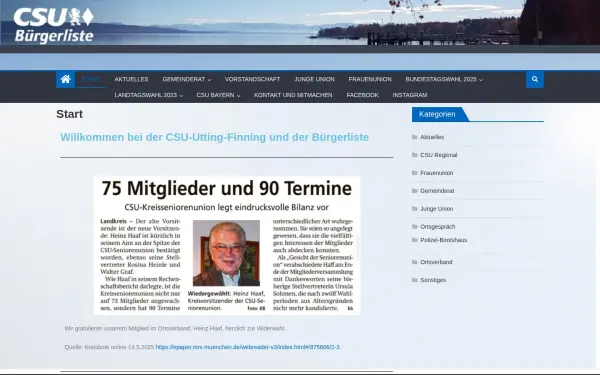Go to Aktuelles in the navigation
Screen dimensions: 600x375
(131, 79)
